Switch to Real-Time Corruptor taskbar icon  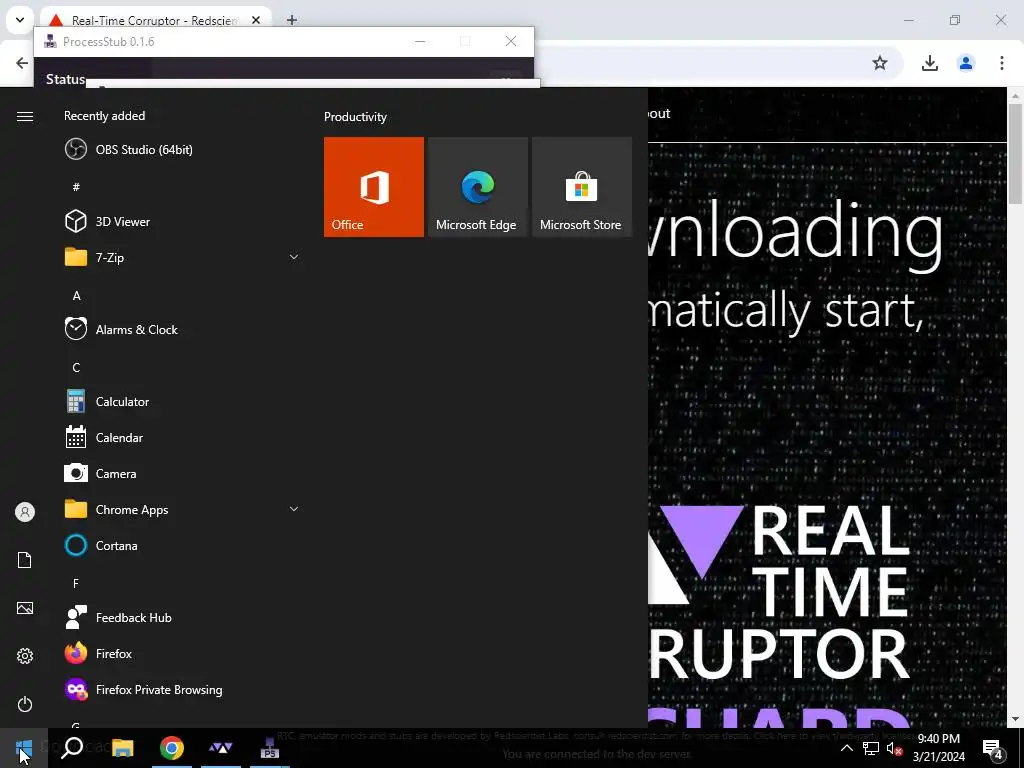click(x=221, y=748)
